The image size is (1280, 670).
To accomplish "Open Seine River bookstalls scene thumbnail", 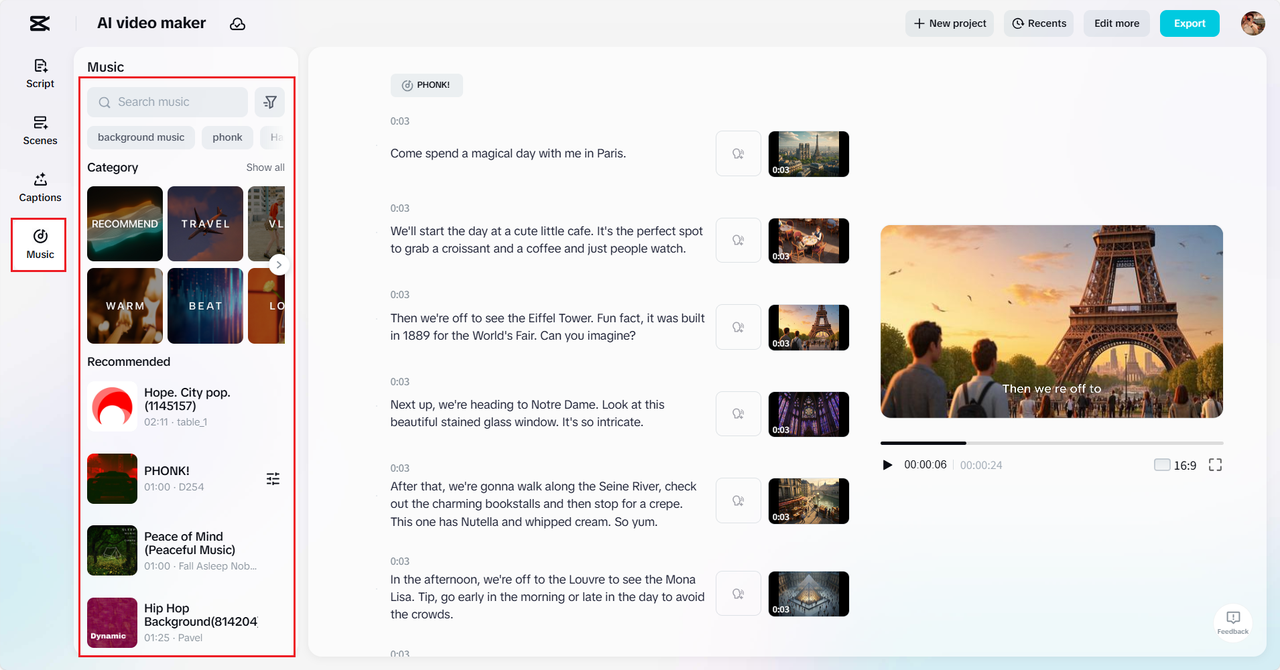I will click(808, 501).
